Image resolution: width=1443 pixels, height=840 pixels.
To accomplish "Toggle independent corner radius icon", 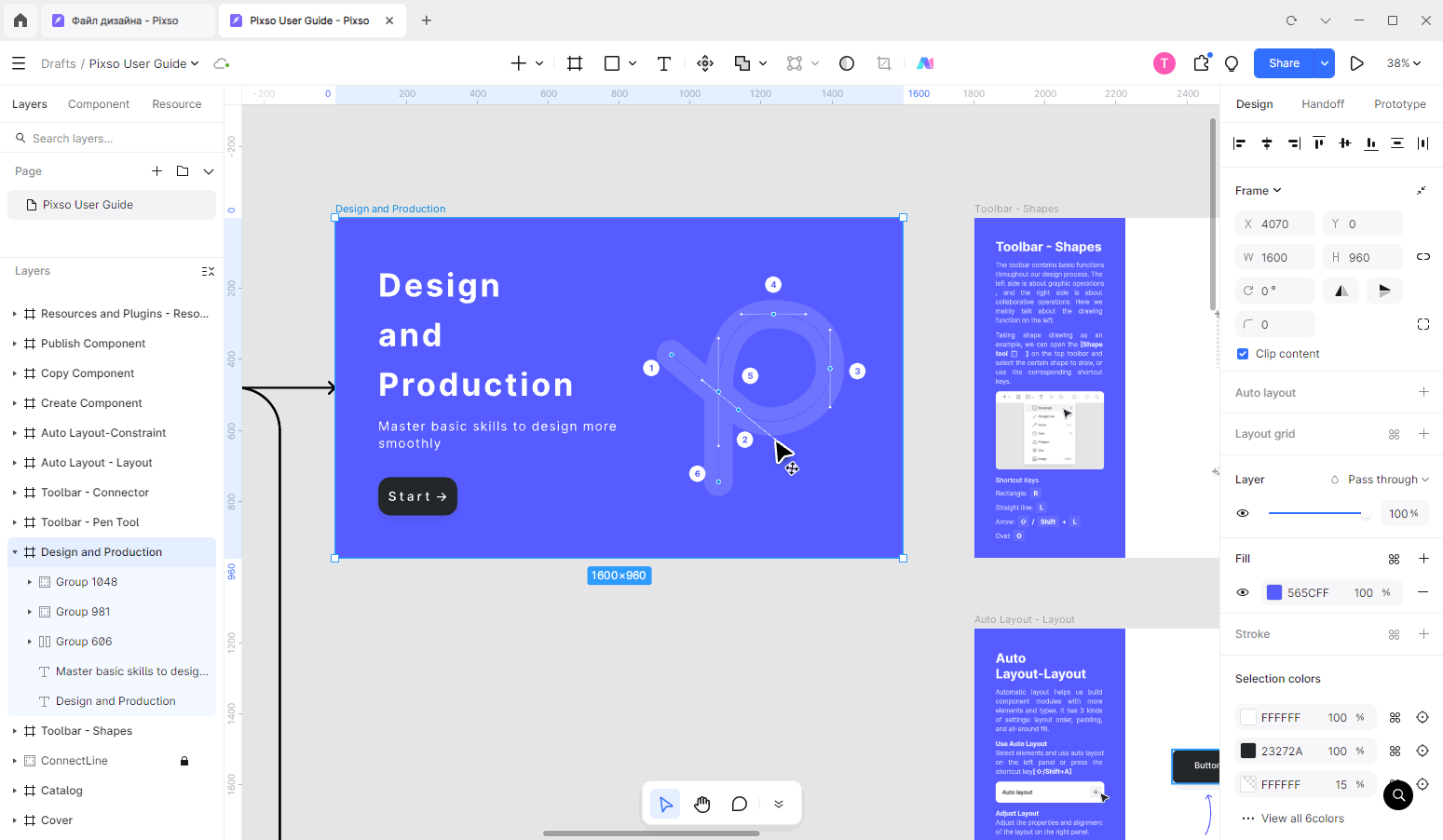I will [1423, 324].
